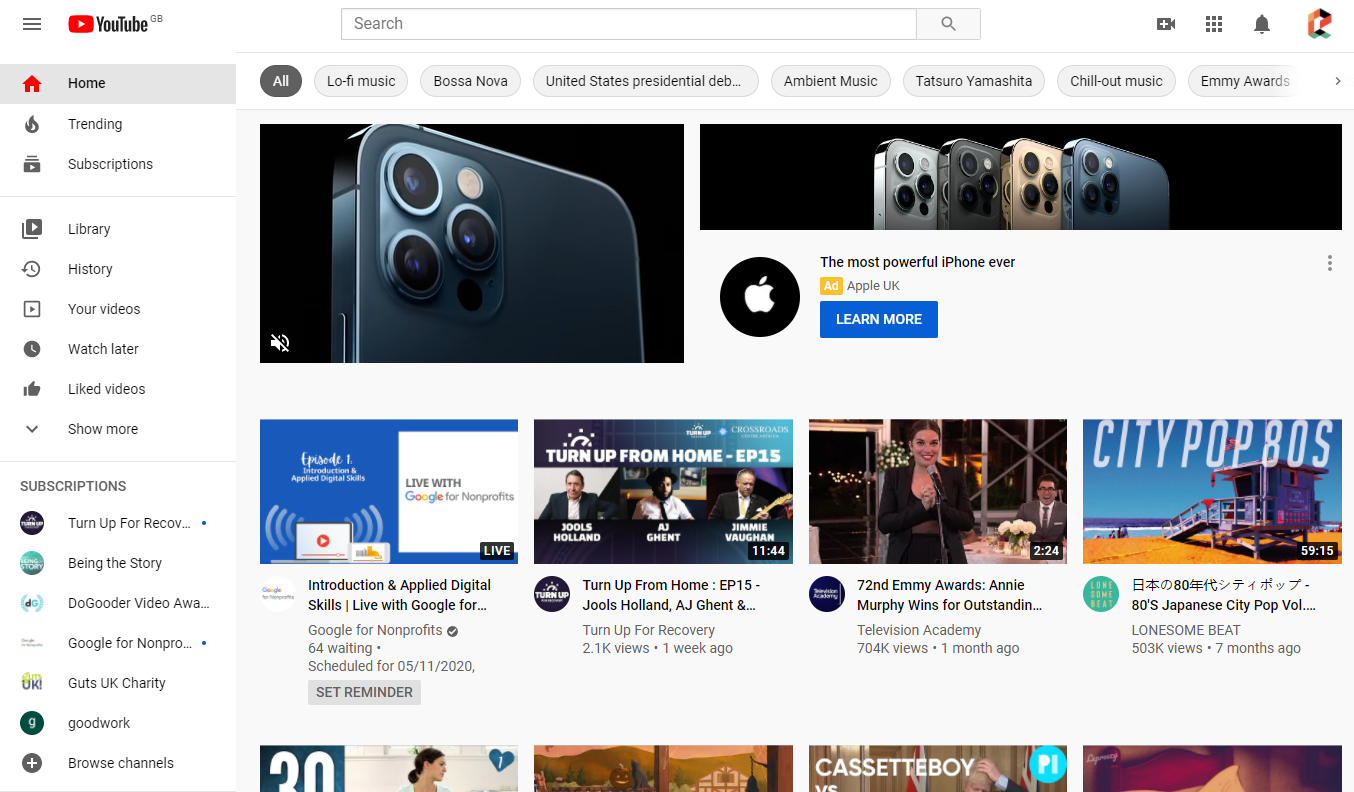Open the Google for Nonprofits channel name link
Viewport: 1354px width, 792px height.
375,630
